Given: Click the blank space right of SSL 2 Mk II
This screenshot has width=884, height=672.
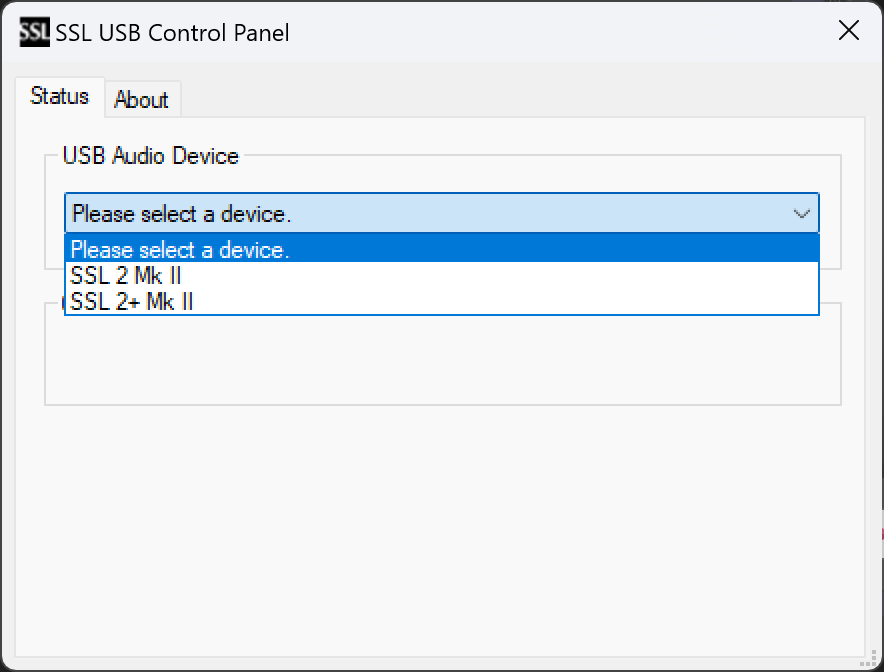Looking at the screenshot, I should point(499,275).
